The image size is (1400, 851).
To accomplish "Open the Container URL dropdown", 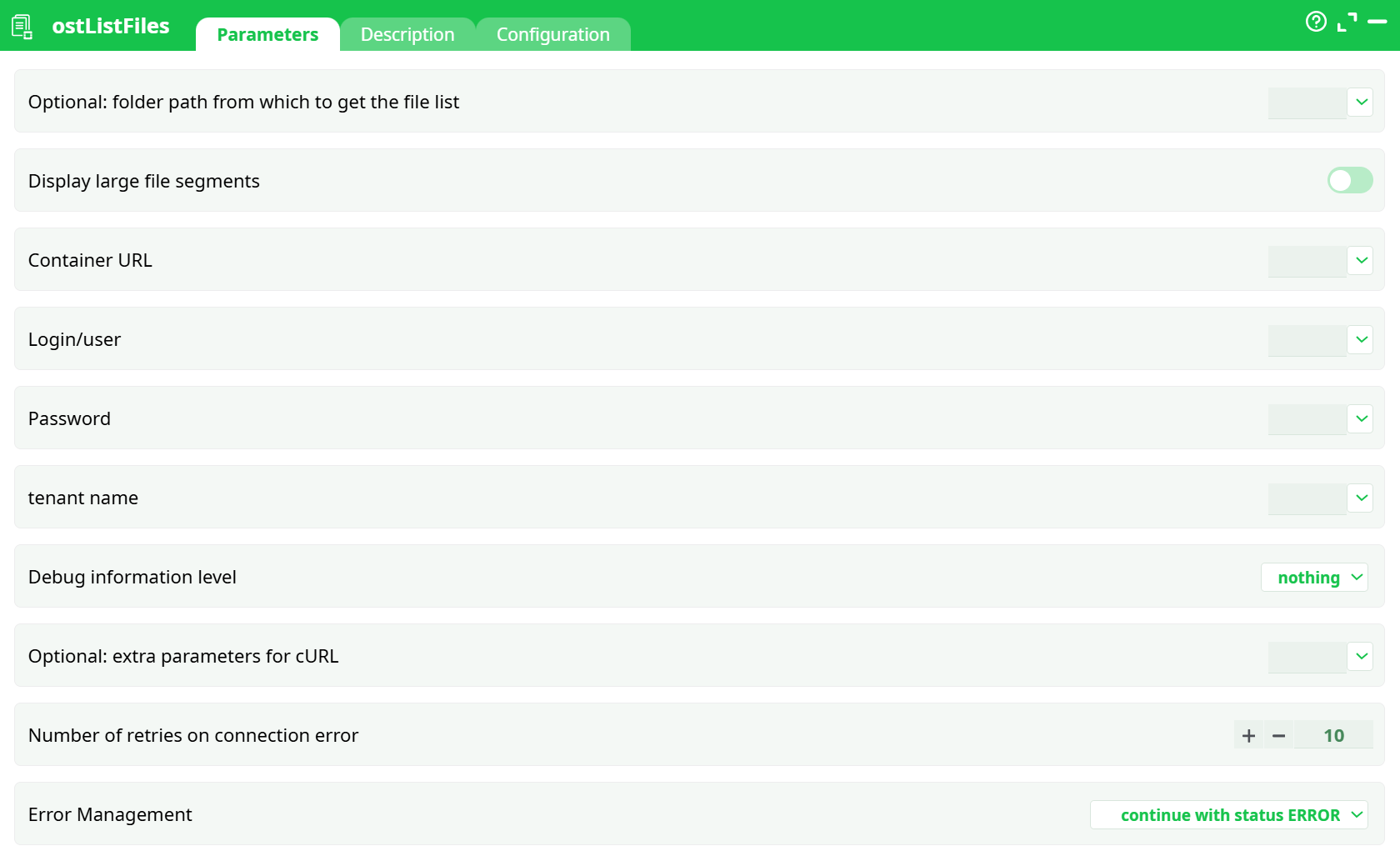I will tap(1360, 260).
